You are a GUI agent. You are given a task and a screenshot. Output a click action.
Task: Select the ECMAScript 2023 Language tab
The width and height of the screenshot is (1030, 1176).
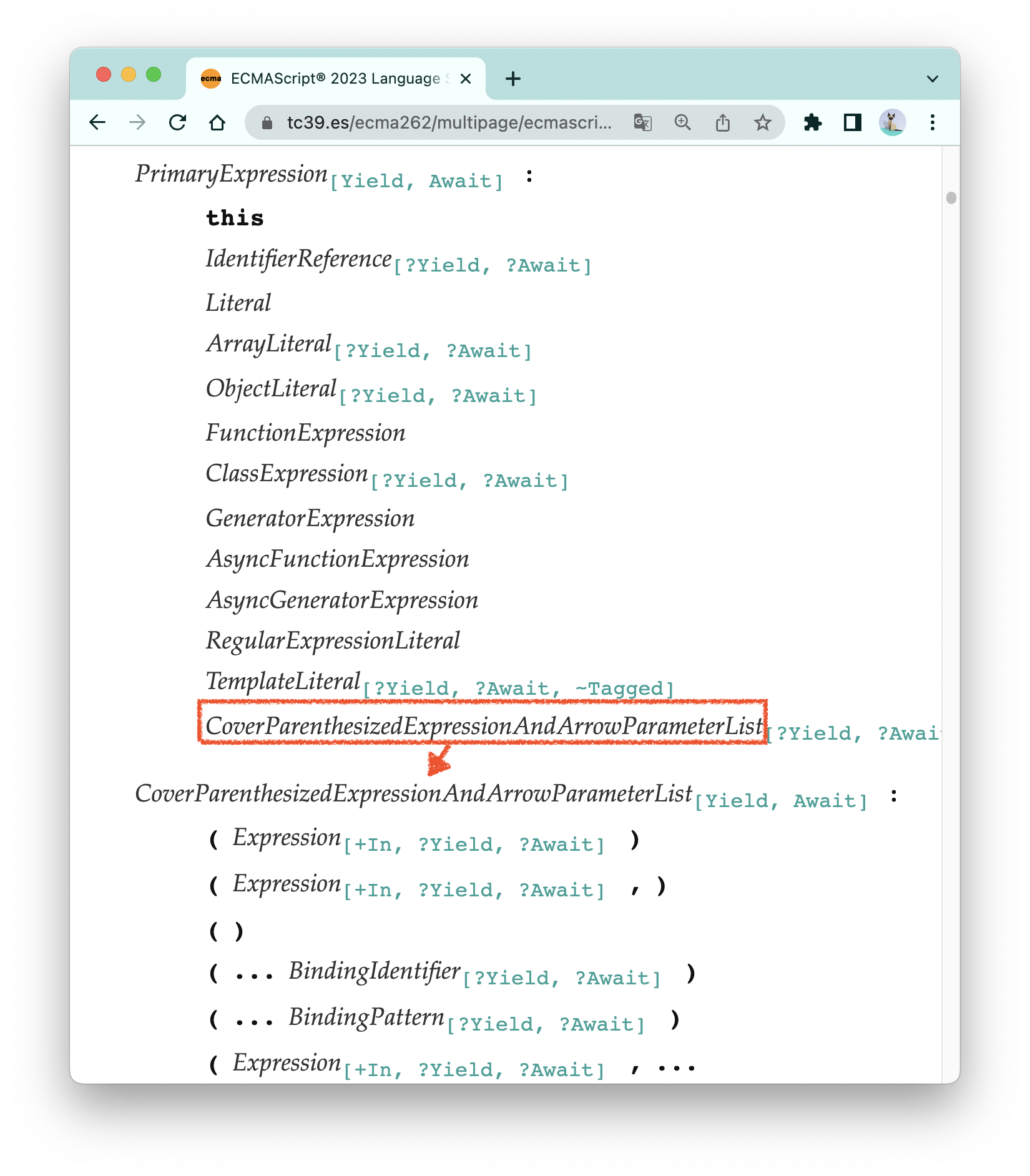point(336,79)
